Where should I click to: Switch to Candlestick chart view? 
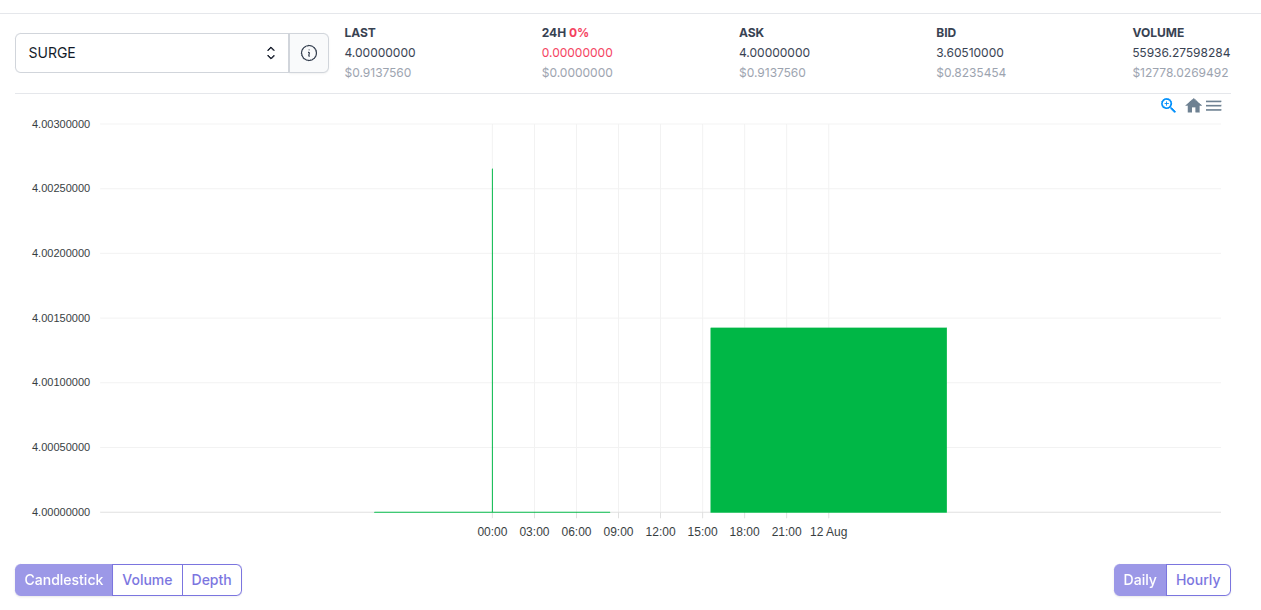64,580
